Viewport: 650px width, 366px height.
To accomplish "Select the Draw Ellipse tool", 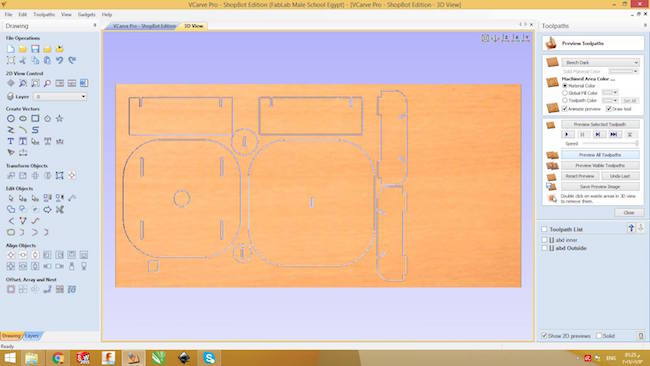I will (x=23, y=119).
